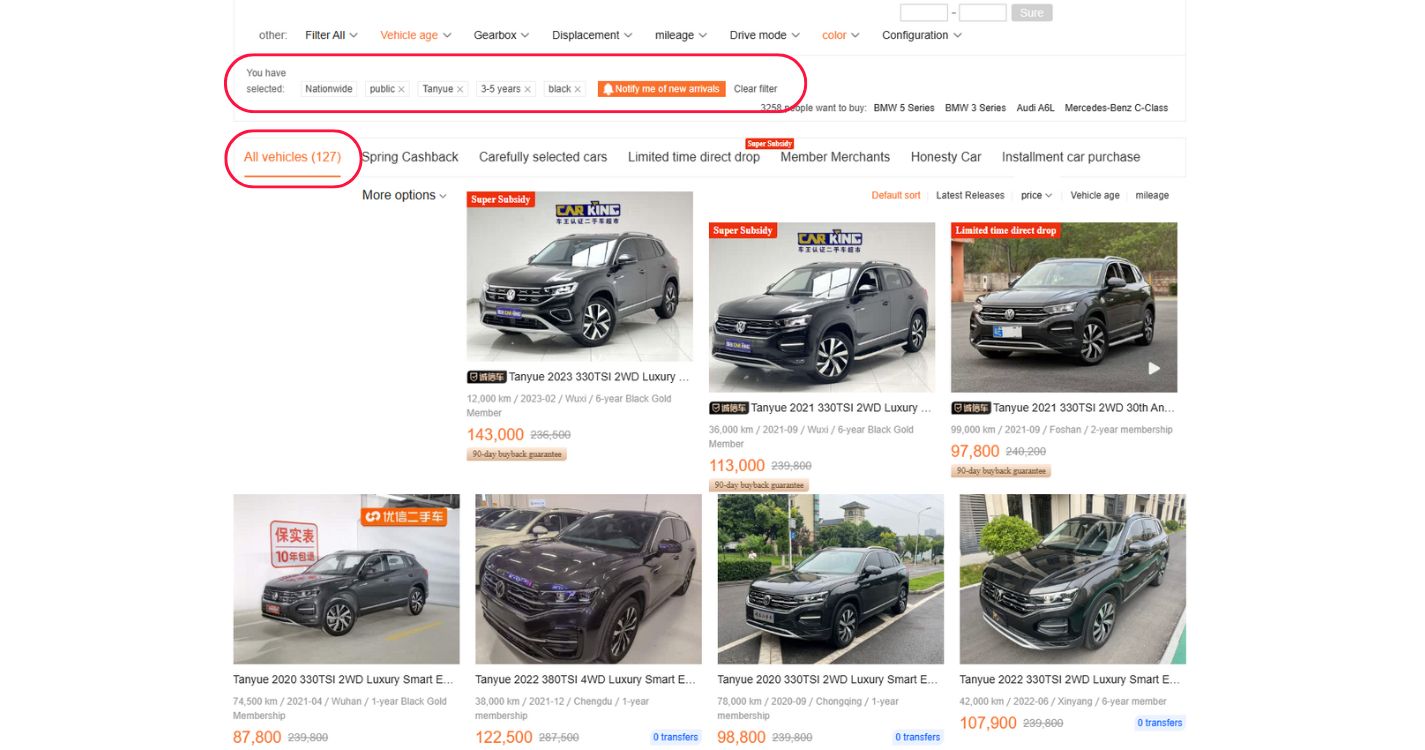Click the Youxin used-car logo on Wuhan photo
The width and height of the screenshot is (1425, 750).
tap(404, 517)
